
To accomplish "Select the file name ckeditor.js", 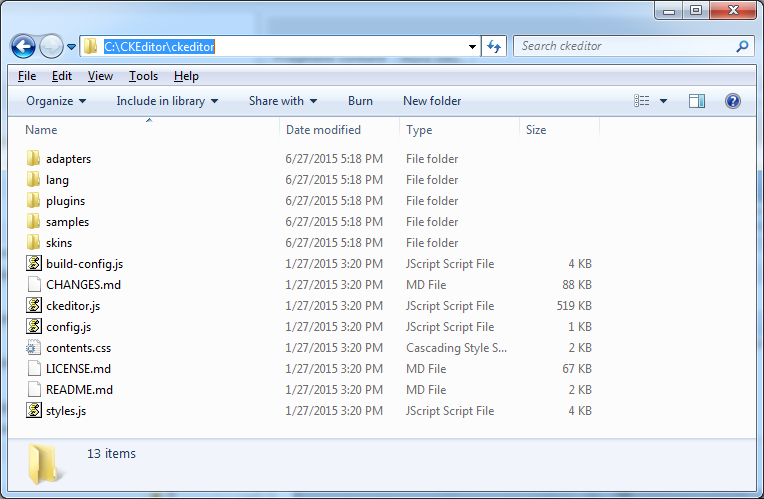I will (73, 306).
